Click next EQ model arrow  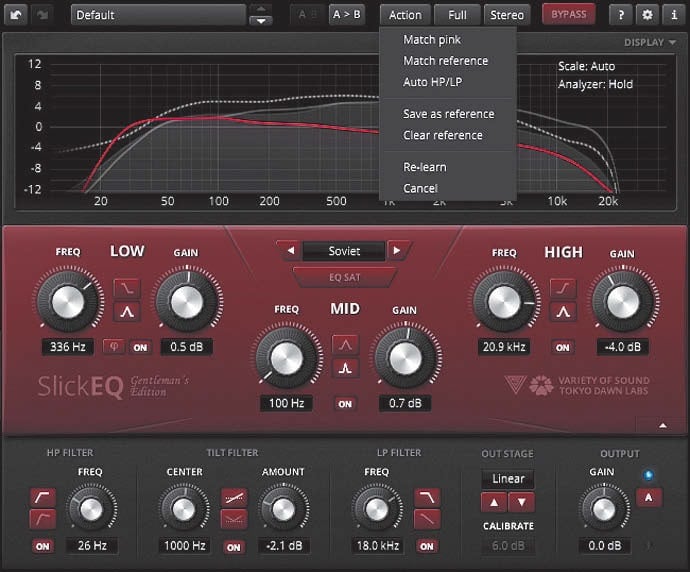(x=397, y=251)
